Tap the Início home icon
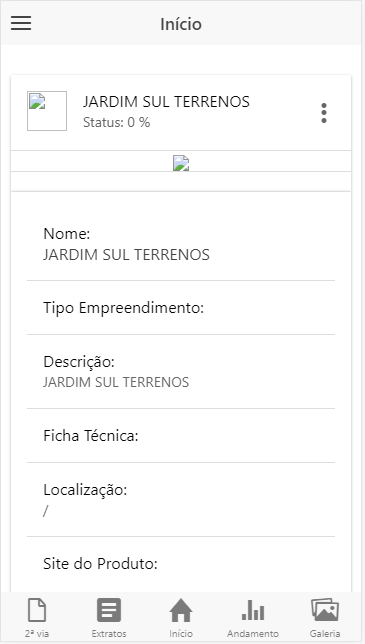 click(x=181, y=610)
